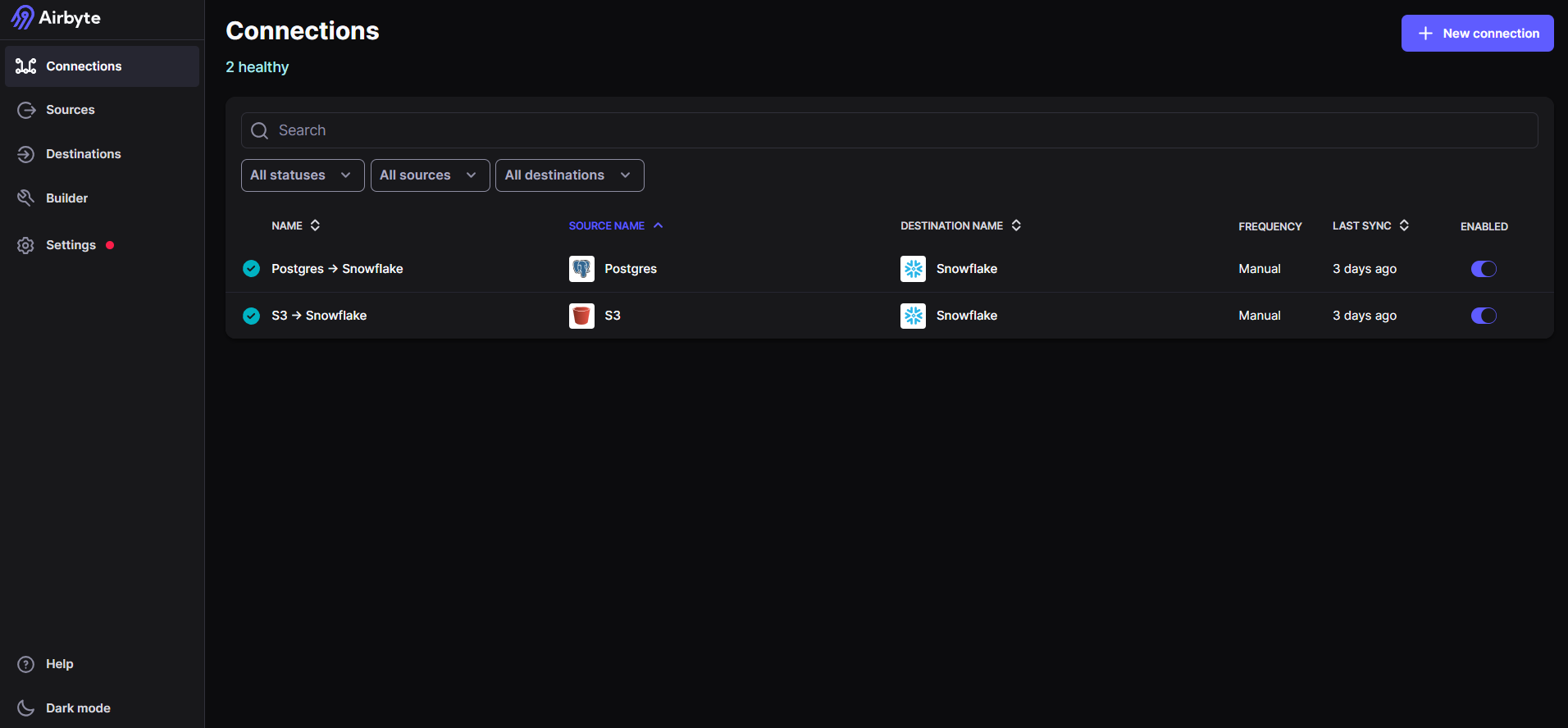Viewport: 1568px width, 728px height.
Task: Toggle Dark mode label
Action: pos(78,708)
